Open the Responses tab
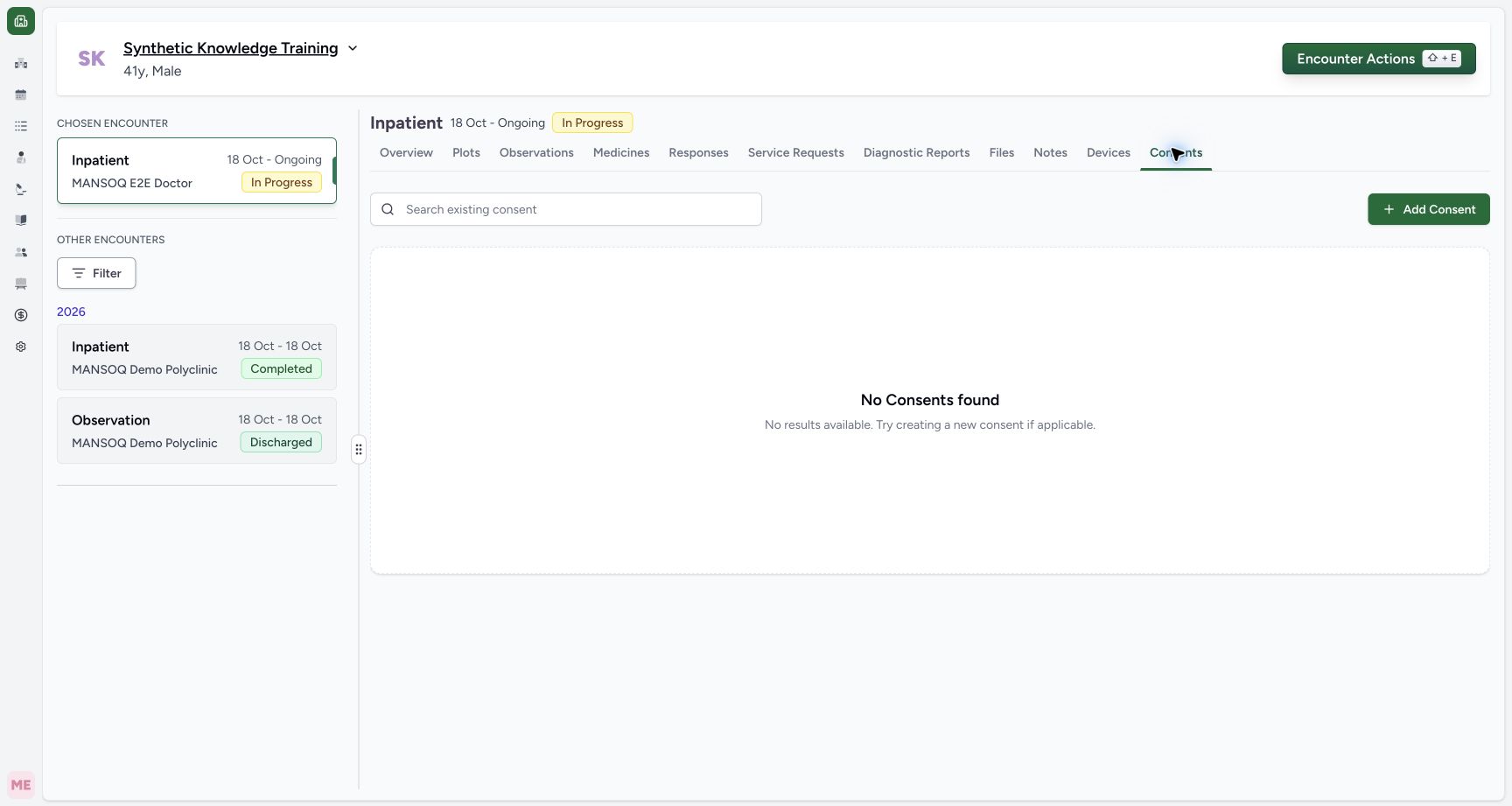The width and height of the screenshot is (1512, 806). coord(698,152)
